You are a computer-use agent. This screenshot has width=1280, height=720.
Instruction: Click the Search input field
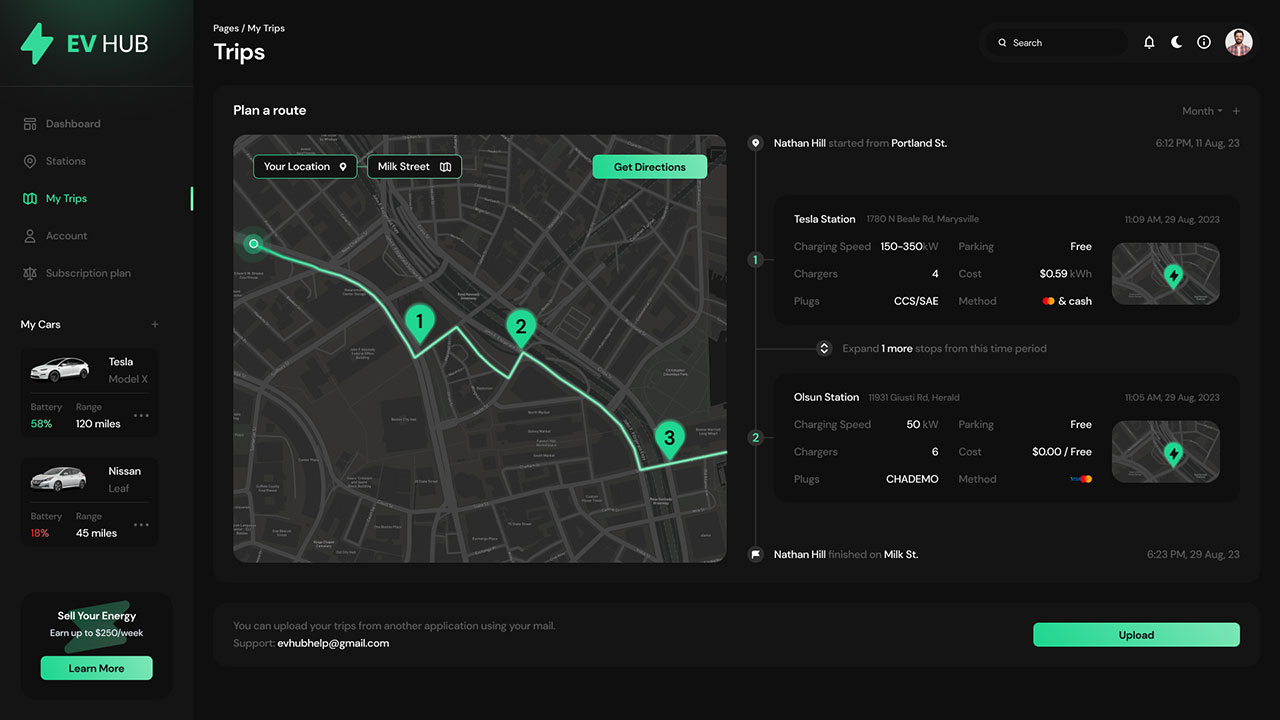coord(1055,42)
